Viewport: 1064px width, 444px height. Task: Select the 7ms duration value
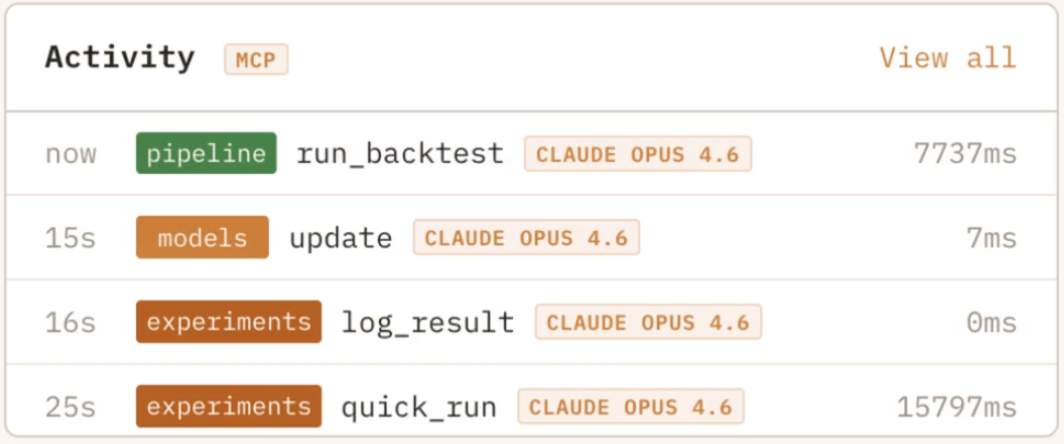pyautogui.click(x=992, y=238)
